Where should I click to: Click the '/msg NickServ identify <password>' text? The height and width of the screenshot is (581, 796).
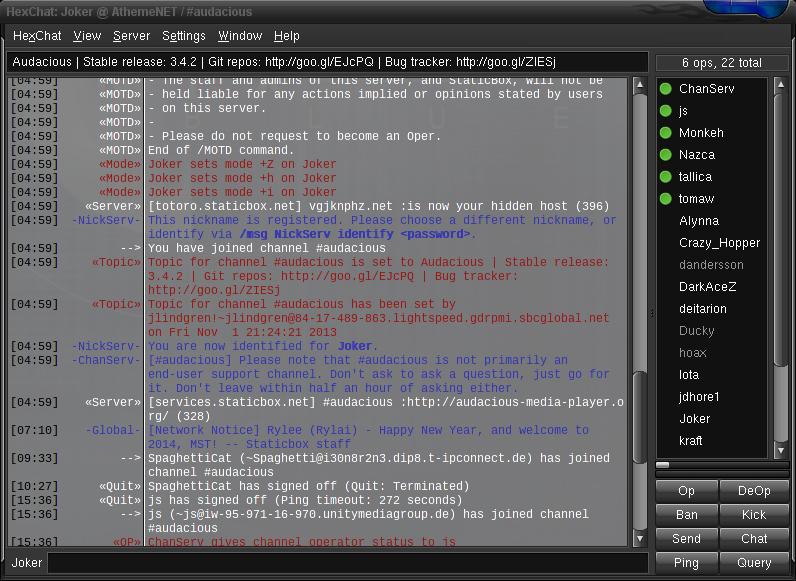pos(355,234)
